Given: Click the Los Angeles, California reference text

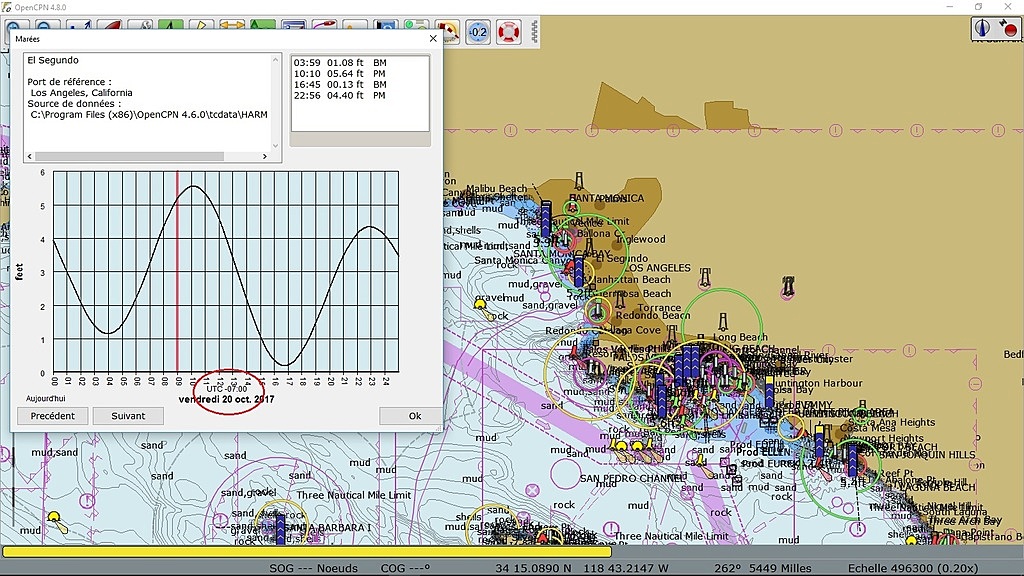Looking at the screenshot, I should coord(82,93).
